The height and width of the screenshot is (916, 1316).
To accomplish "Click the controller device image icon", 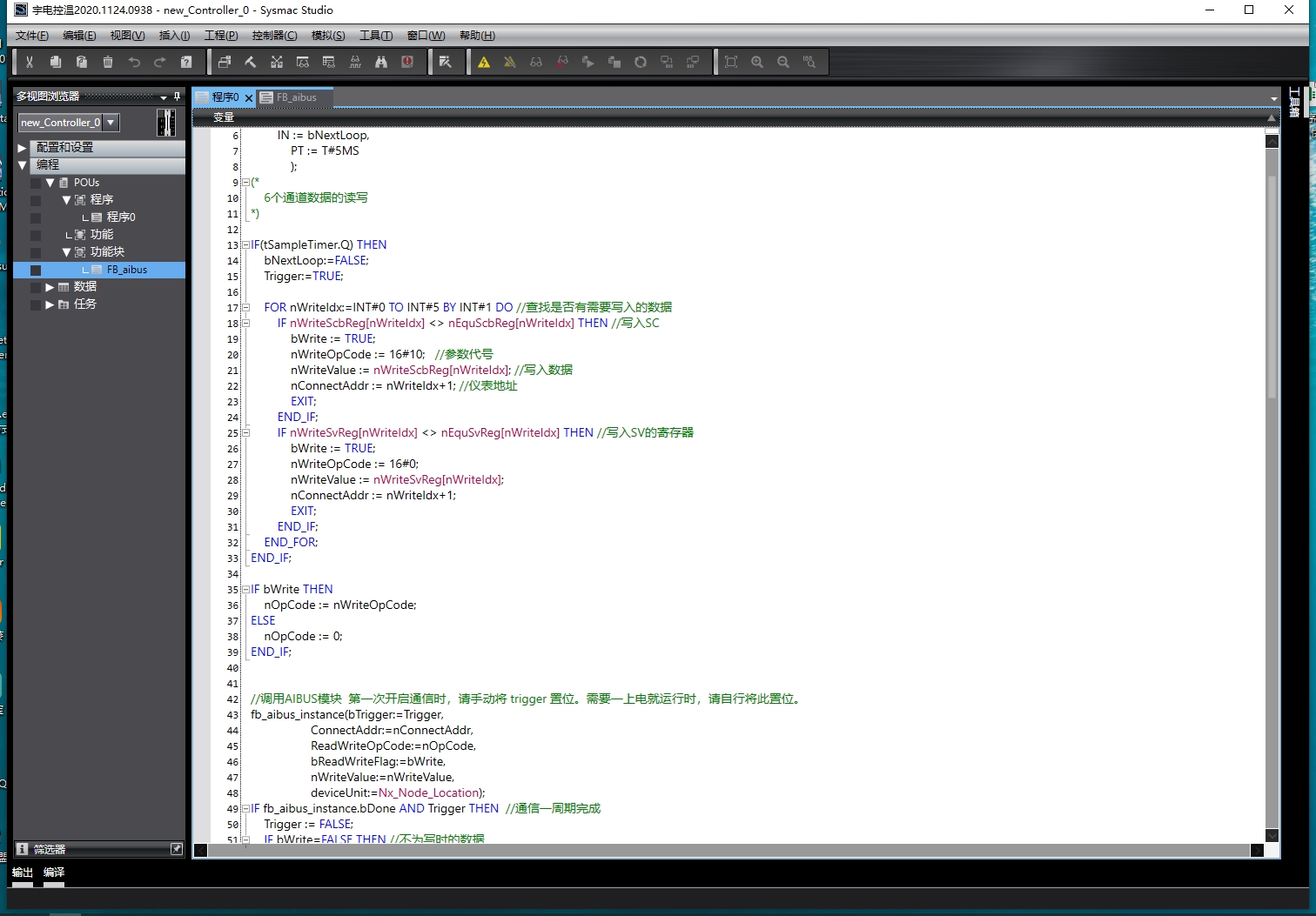I will click(x=166, y=123).
